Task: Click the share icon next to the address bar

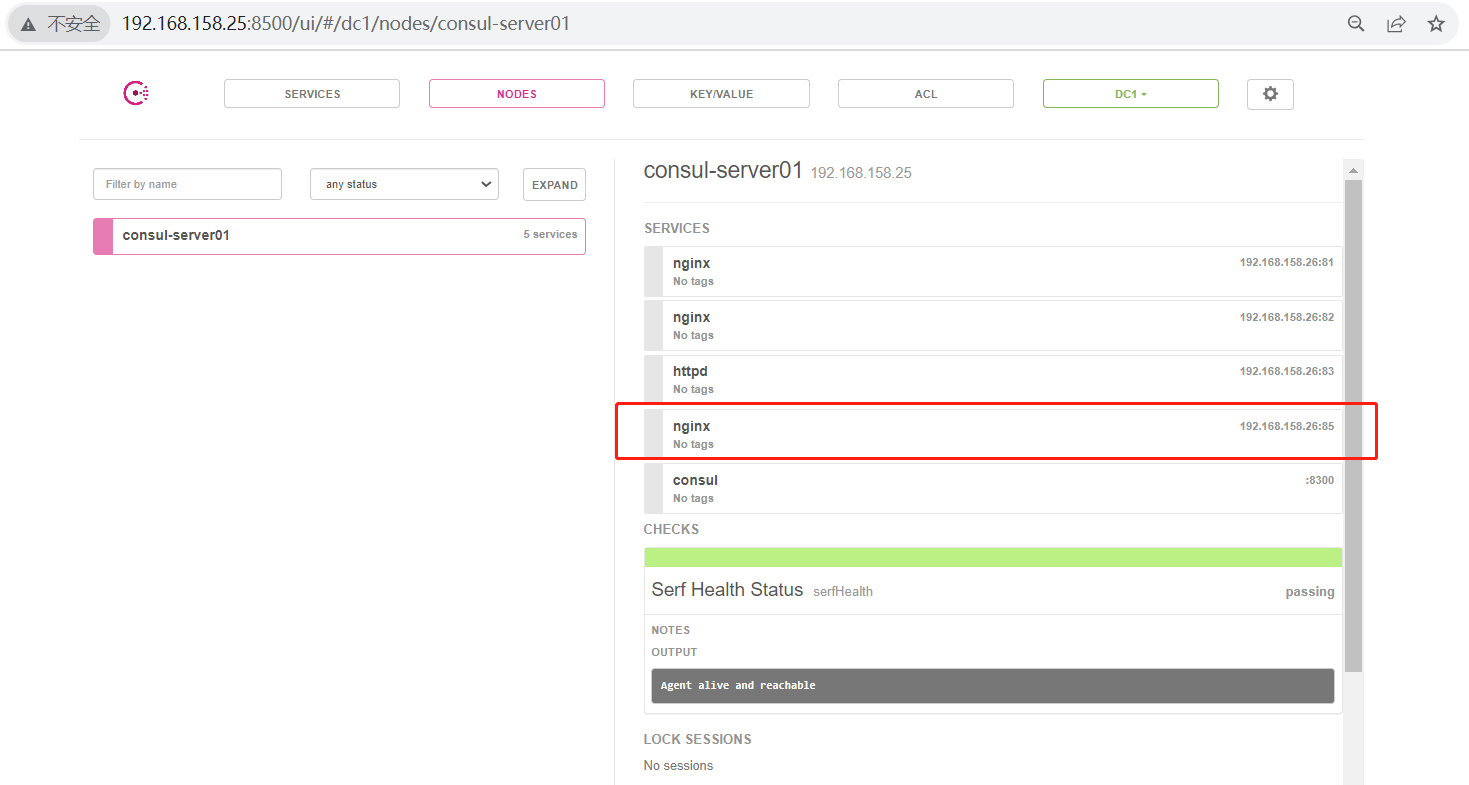Action: pyautogui.click(x=1396, y=22)
